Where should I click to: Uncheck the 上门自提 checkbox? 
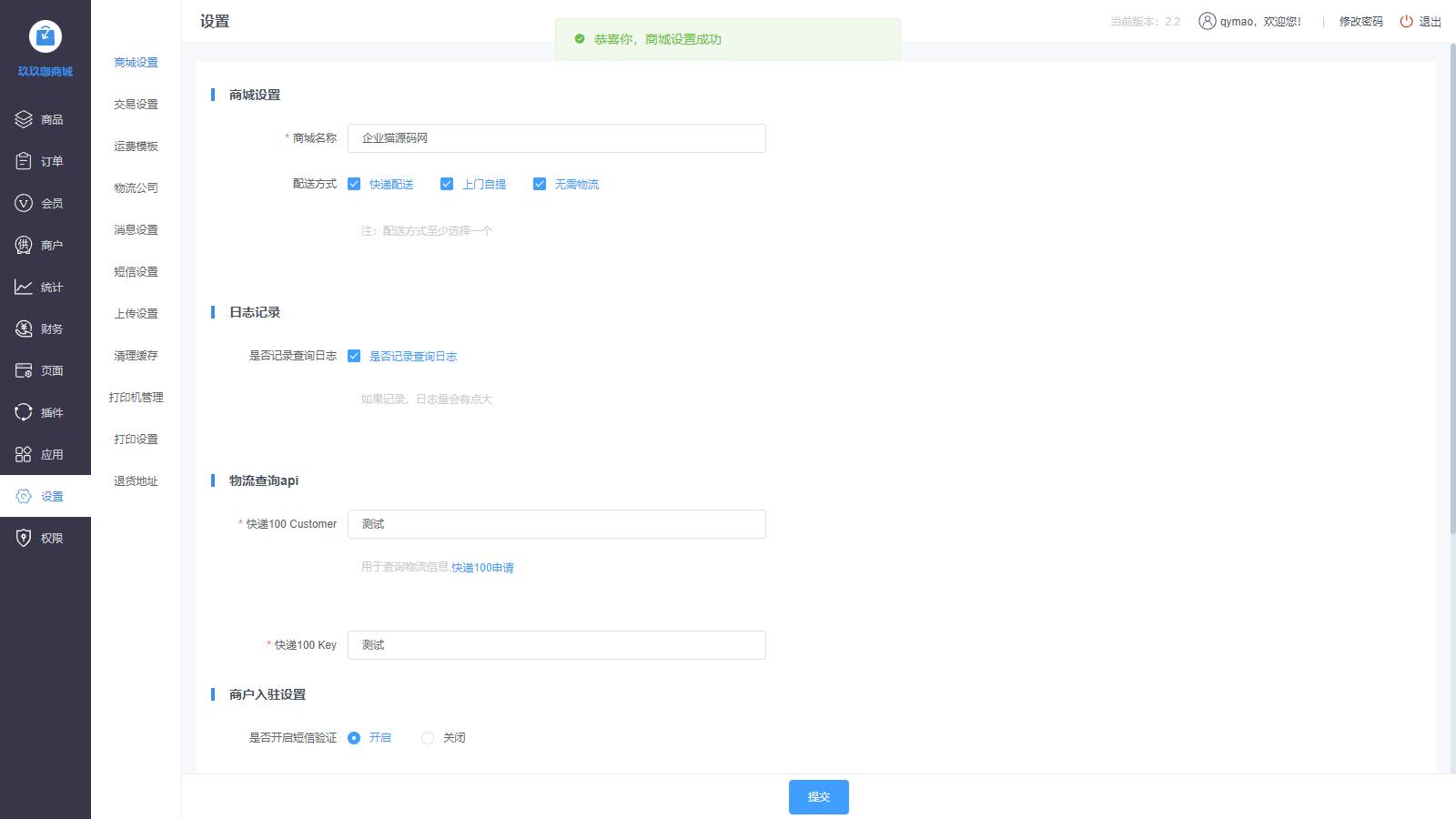click(447, 184)
